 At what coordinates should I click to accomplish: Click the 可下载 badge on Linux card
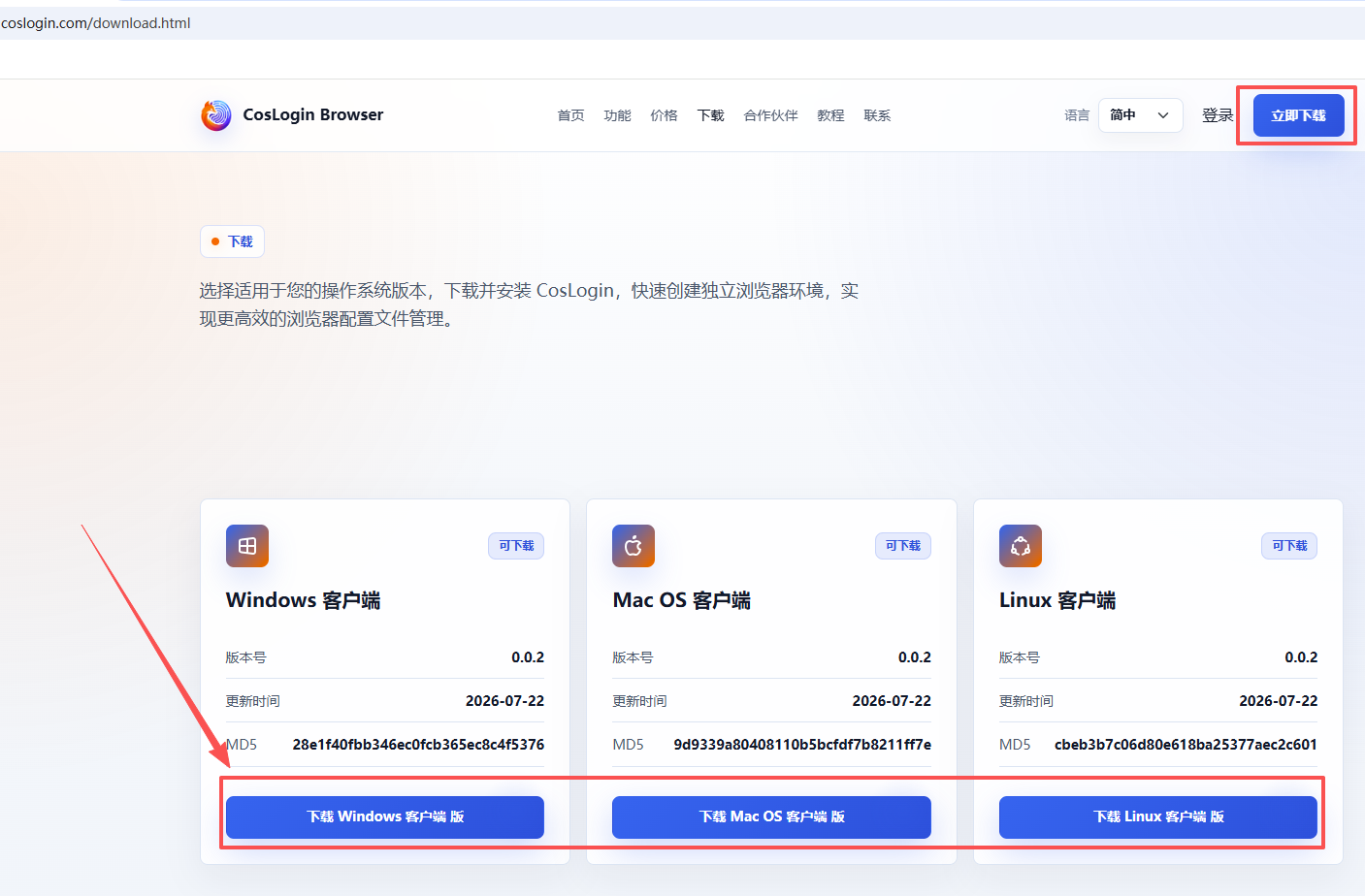1289,546
